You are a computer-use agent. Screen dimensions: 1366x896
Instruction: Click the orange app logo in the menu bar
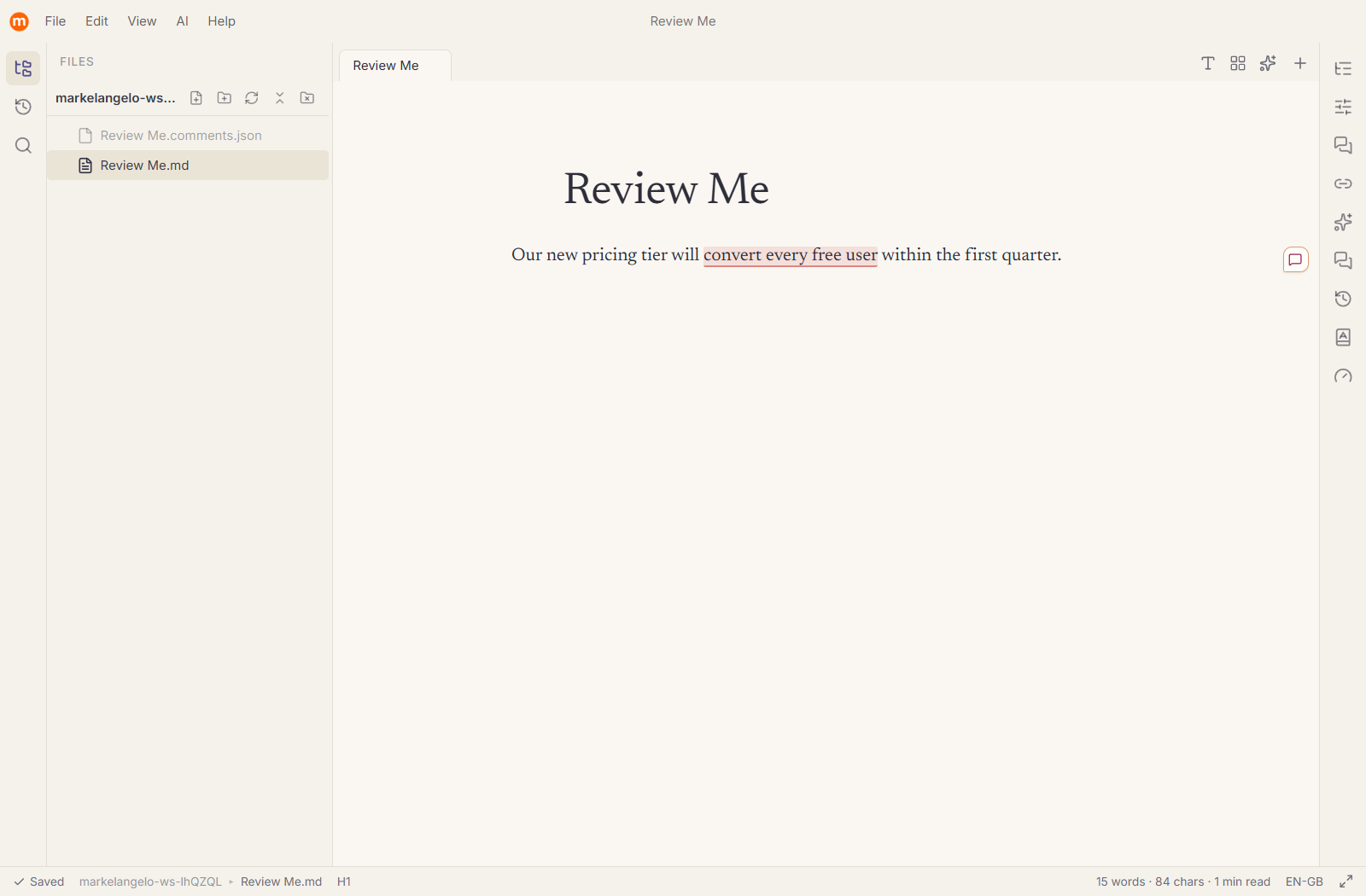(x=19, y=21)
